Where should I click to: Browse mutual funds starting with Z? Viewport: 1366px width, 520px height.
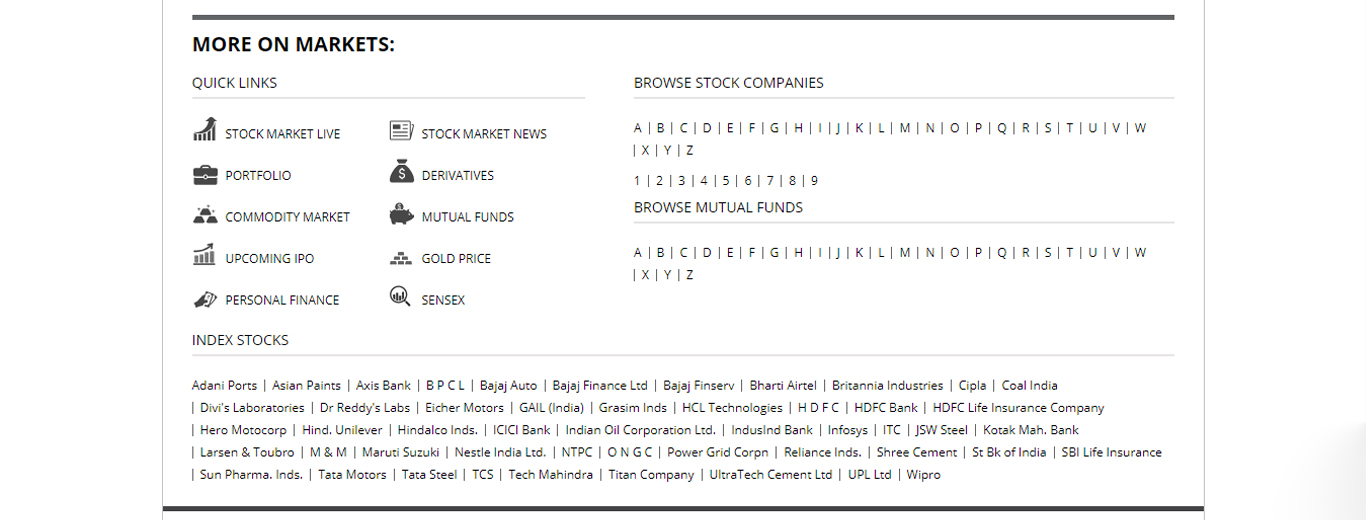point(689,275)
